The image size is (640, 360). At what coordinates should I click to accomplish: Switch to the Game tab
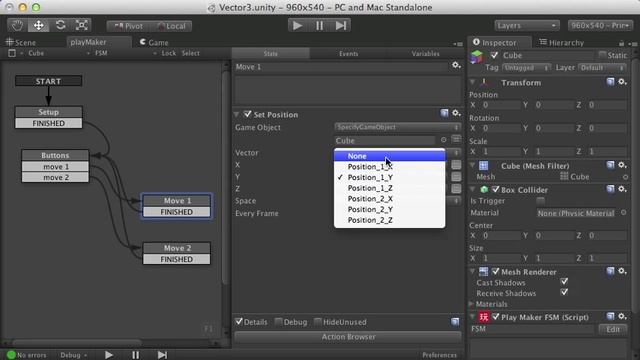[x=154, y=42]
